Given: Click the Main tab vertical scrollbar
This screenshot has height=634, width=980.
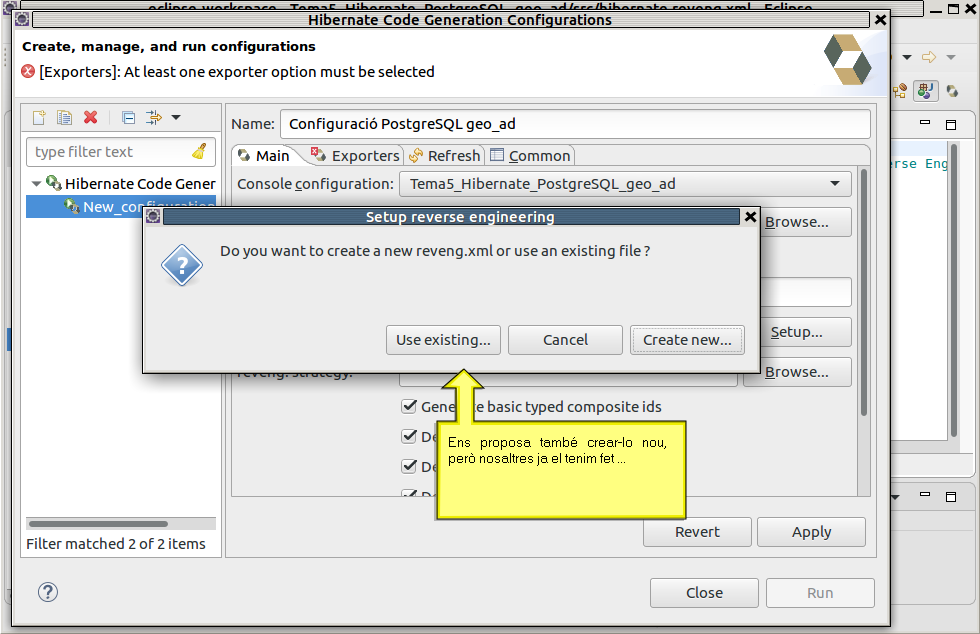Looking at the screenshot, I should (x=864, y=293).
